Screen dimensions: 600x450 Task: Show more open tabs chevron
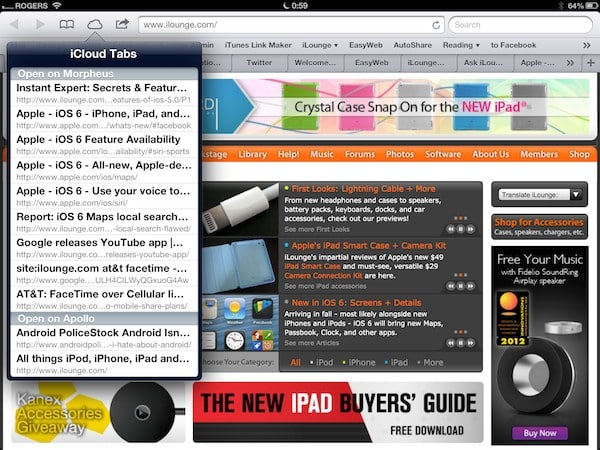point(570,62)
